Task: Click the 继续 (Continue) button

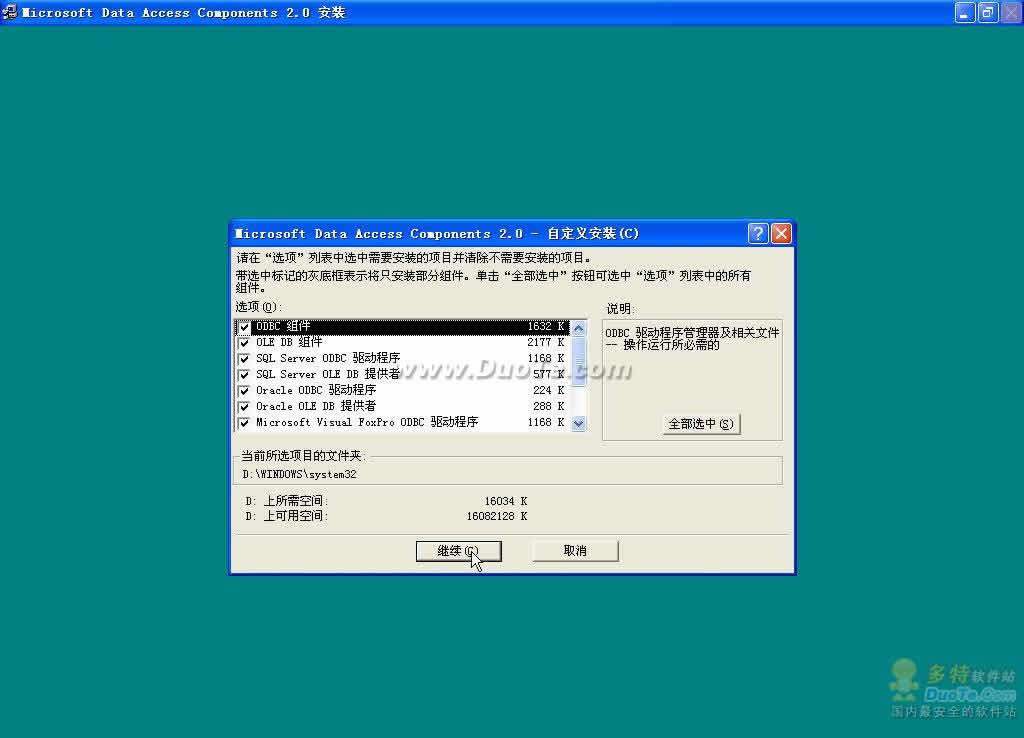Action: [x=458, y=551]
